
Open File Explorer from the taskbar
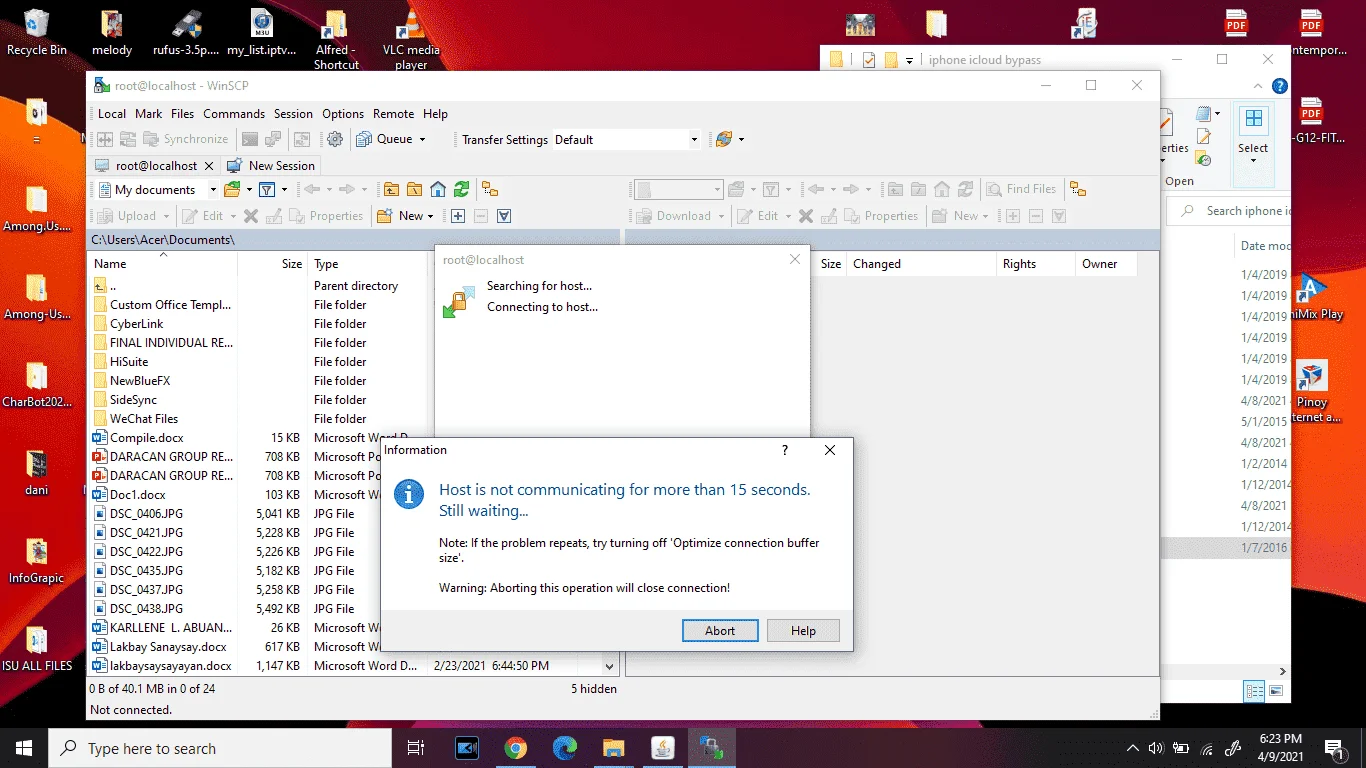pos(613,748)
